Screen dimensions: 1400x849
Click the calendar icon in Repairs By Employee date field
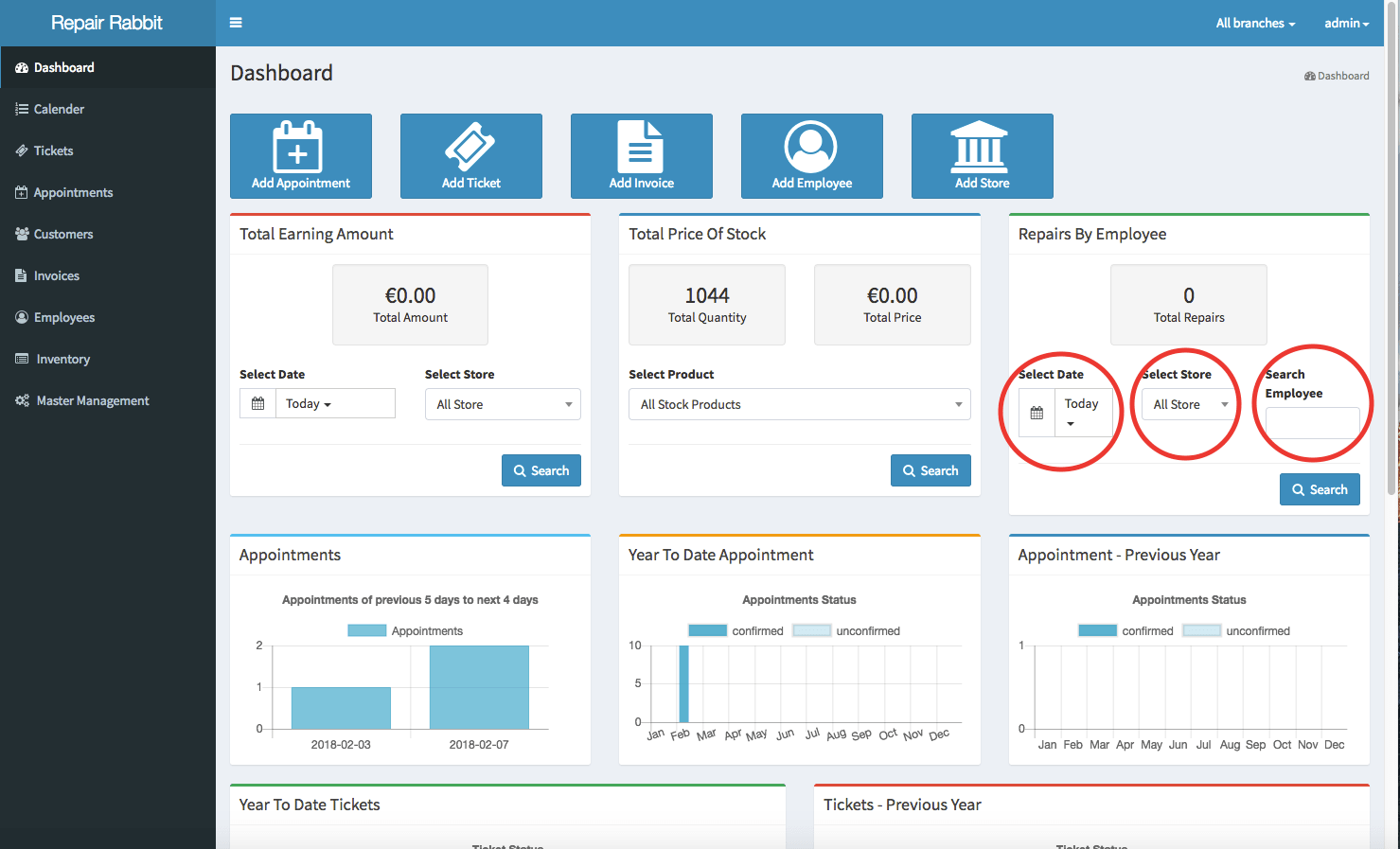(1037, 414)
